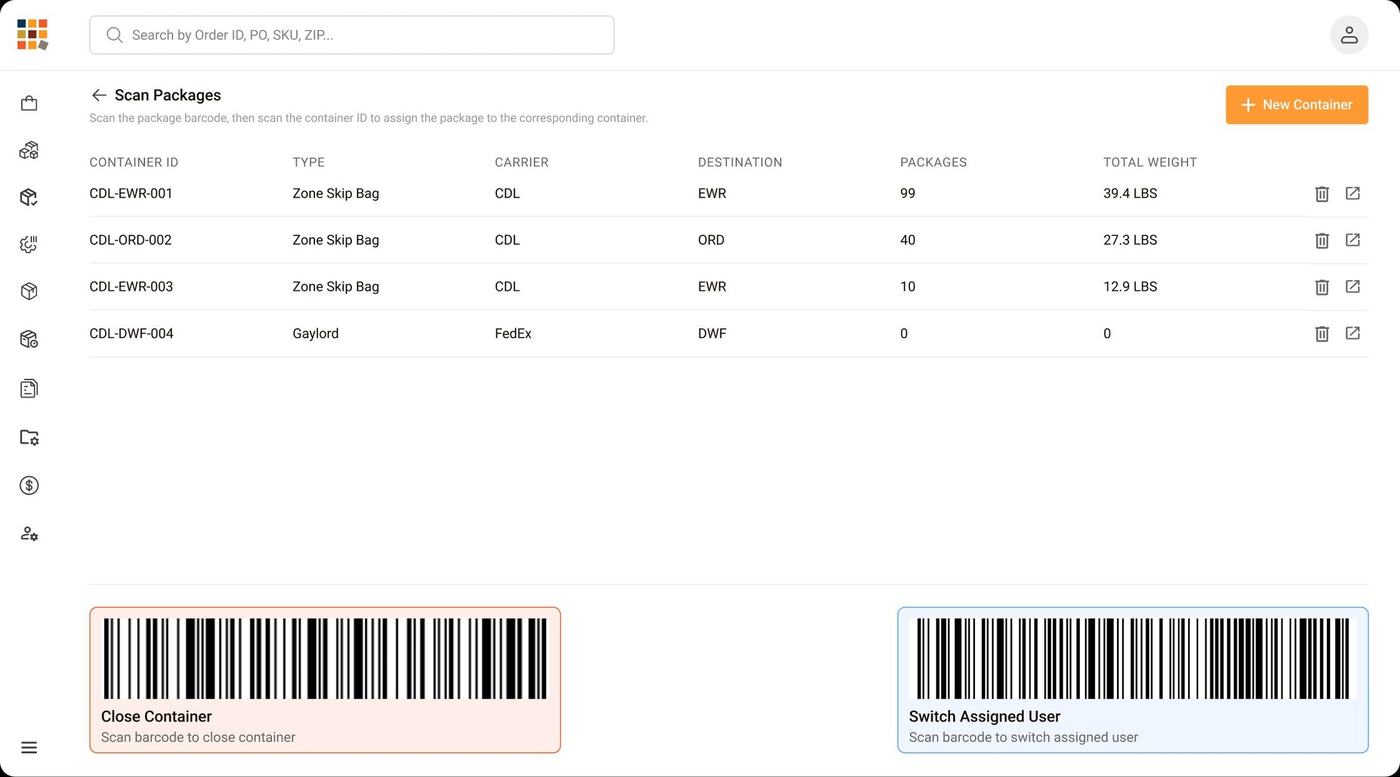Open the shopping bag icon in sidebar
Screen dimensions: 1400x777
point(29,103)
